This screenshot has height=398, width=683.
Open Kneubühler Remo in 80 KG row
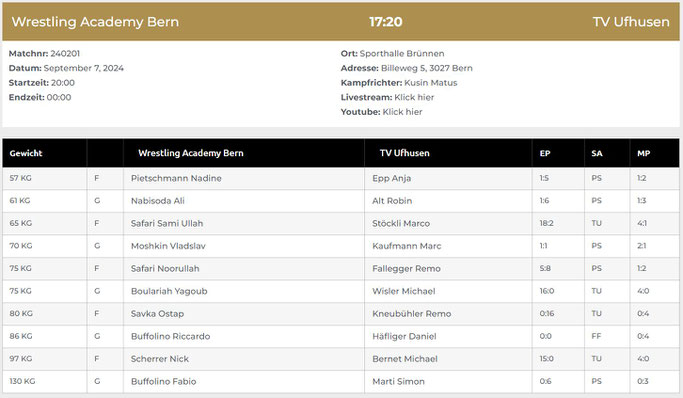click(x=412, y=314)
